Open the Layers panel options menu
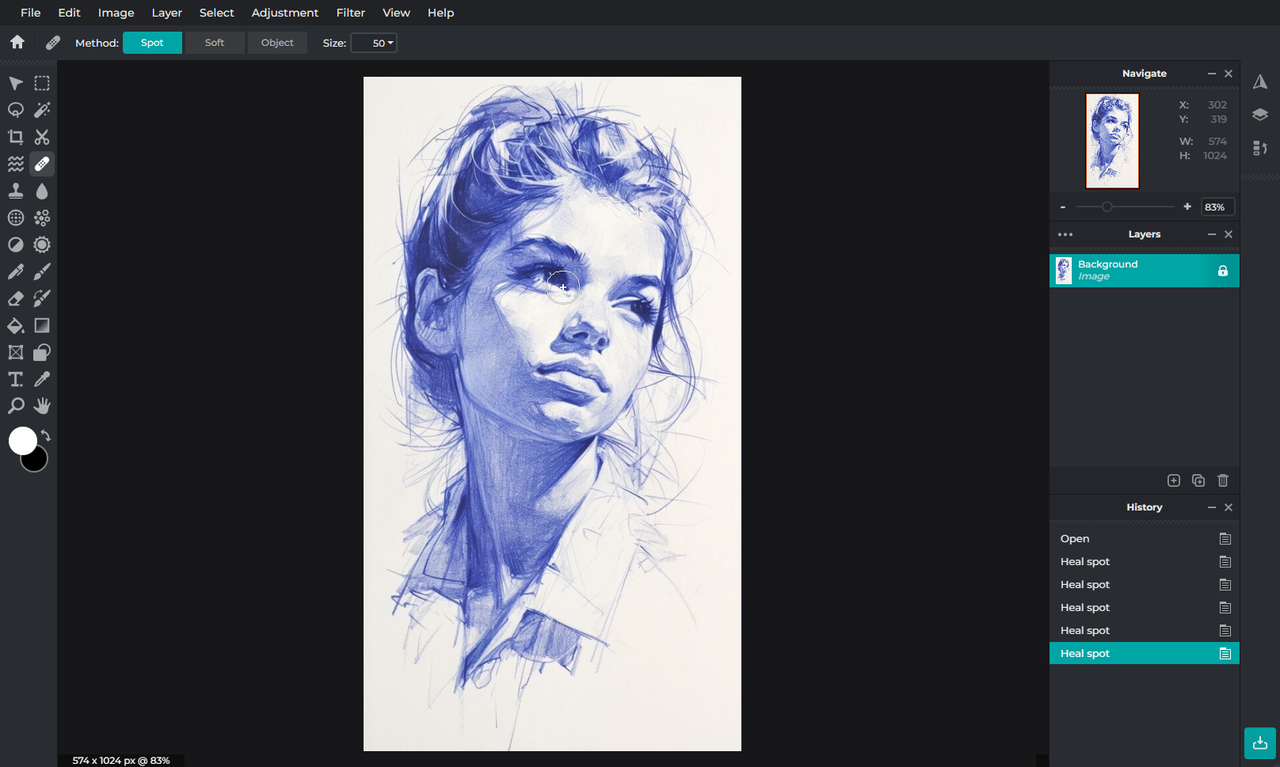 click(x=1065, y=234)
